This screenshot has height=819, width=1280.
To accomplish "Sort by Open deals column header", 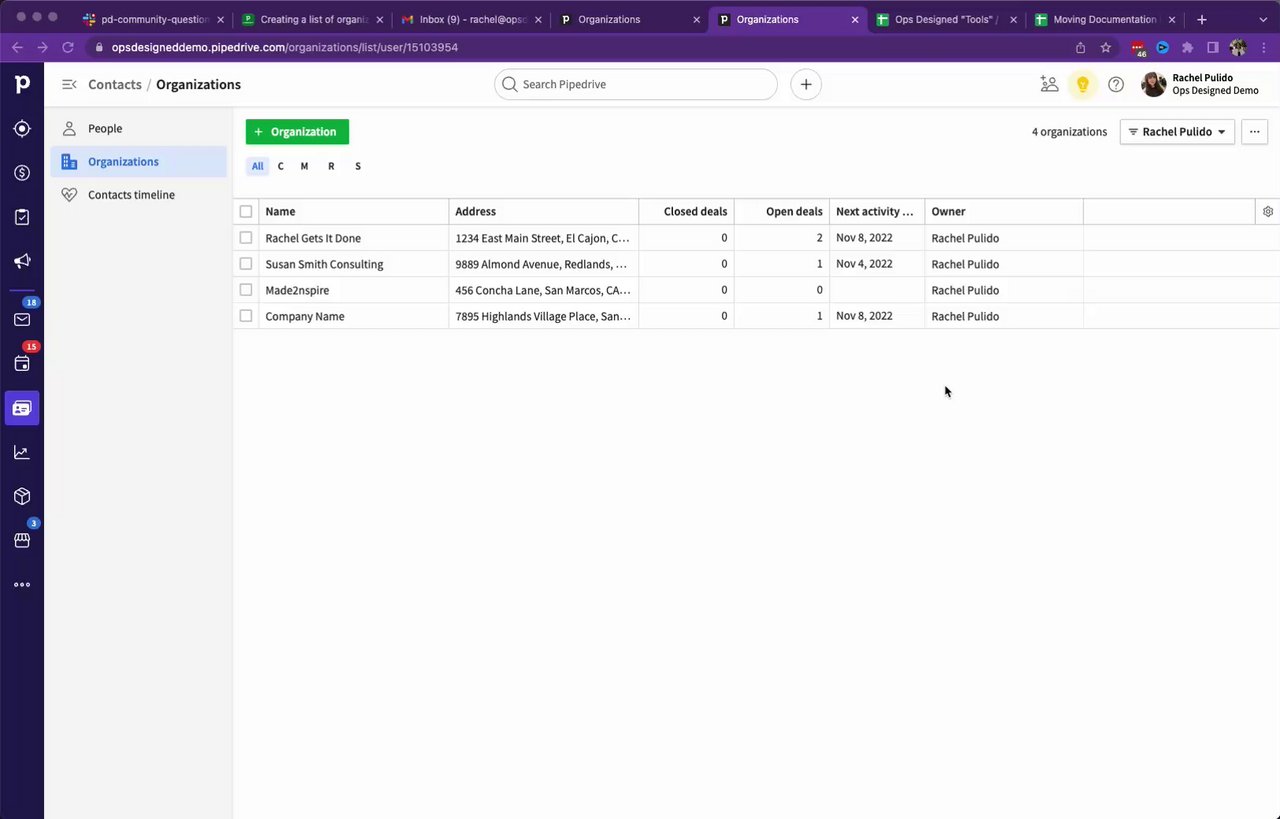I will coord(782,212).
